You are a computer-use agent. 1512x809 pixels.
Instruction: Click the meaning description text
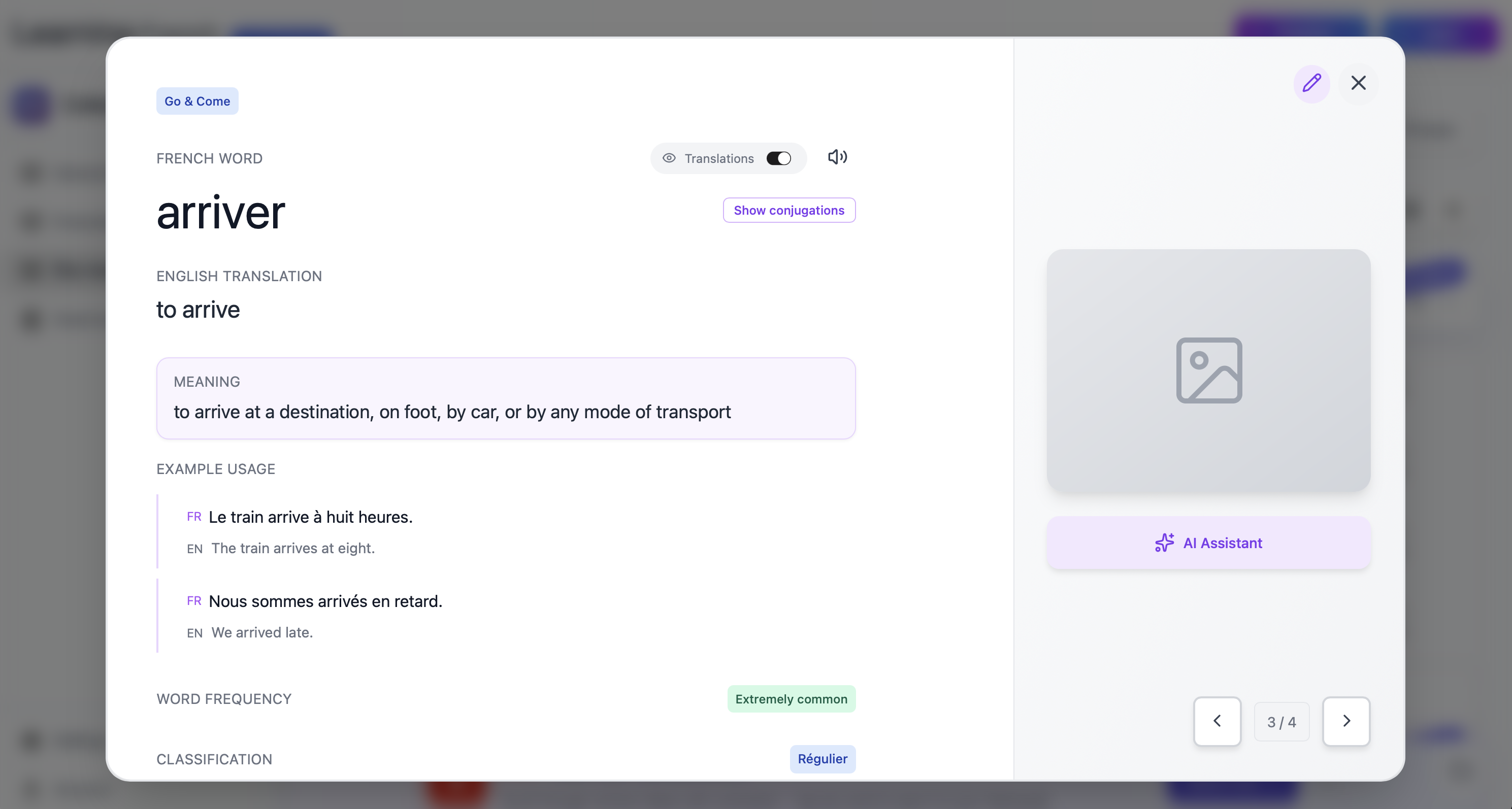(x=452, y=412)
